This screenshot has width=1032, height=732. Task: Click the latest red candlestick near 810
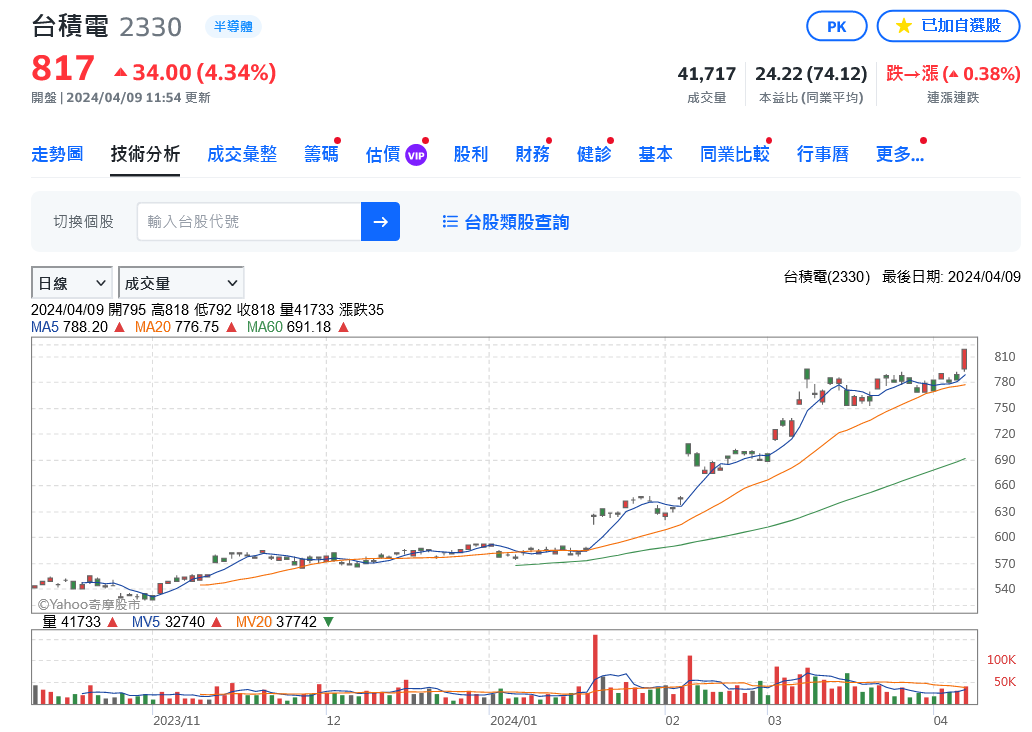pos(964,359)
